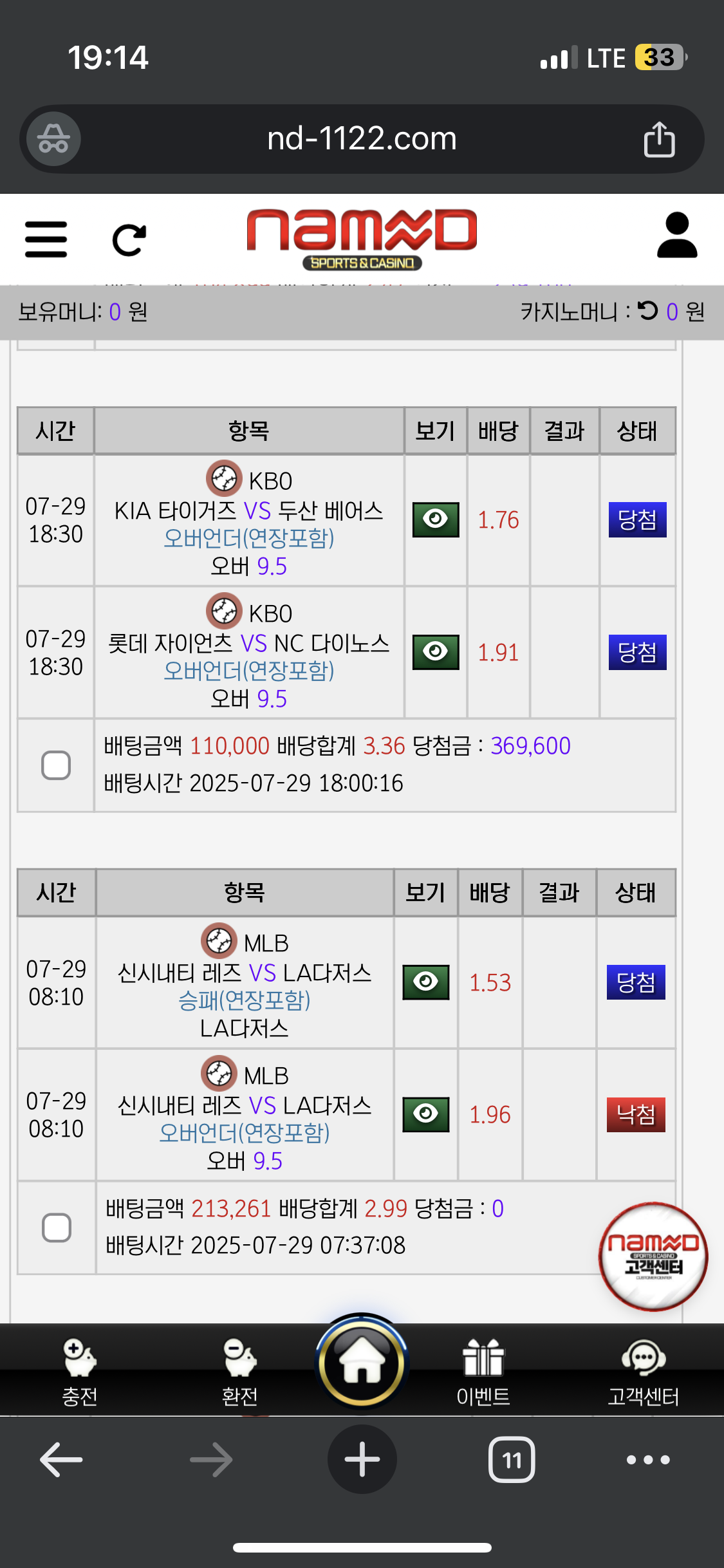This screenshot has height=1568, width=724.
Task: Check the box for the 110,000 bet
Action: (56, 765)
